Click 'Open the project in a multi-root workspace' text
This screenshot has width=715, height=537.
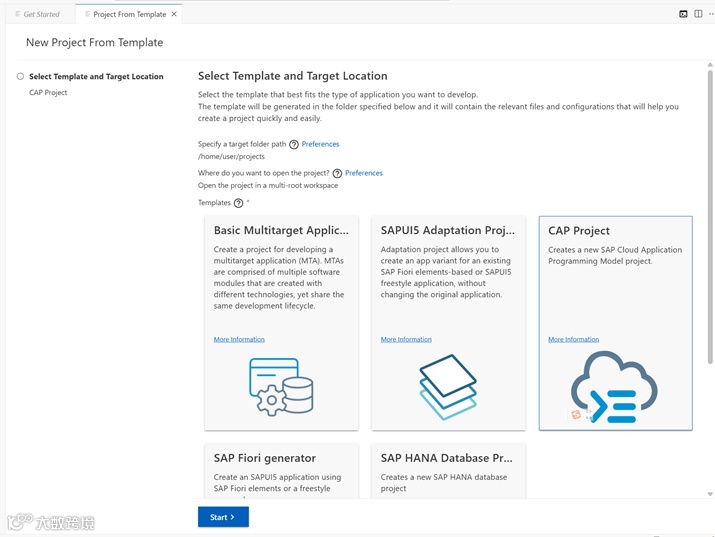[268, 186]
